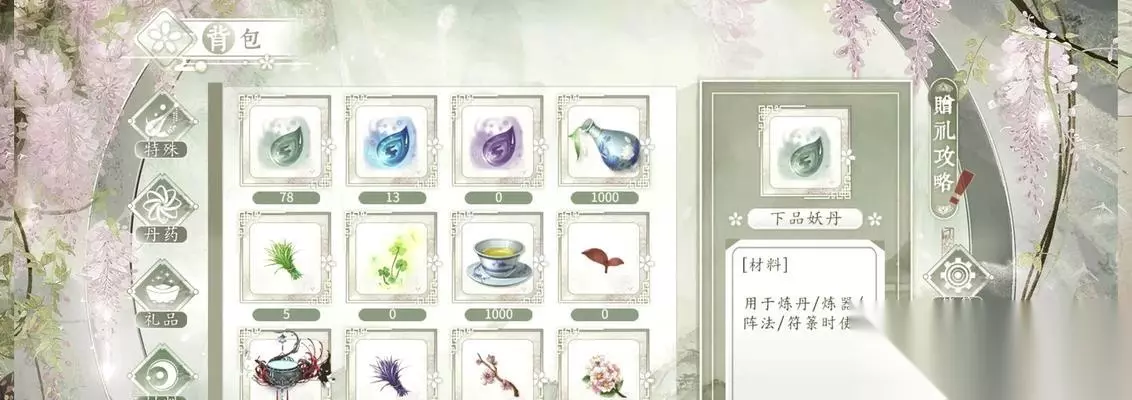Select the green low-grade demon pill item
1132x400 pixels.
(287, 142)
